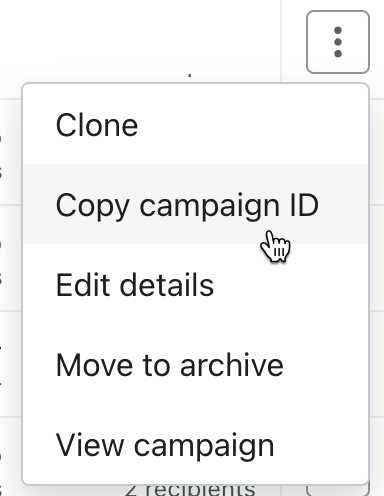Toggle the kebab menu button closed
384x496 pixels.
pyautogui.click(x=338, y=42)
